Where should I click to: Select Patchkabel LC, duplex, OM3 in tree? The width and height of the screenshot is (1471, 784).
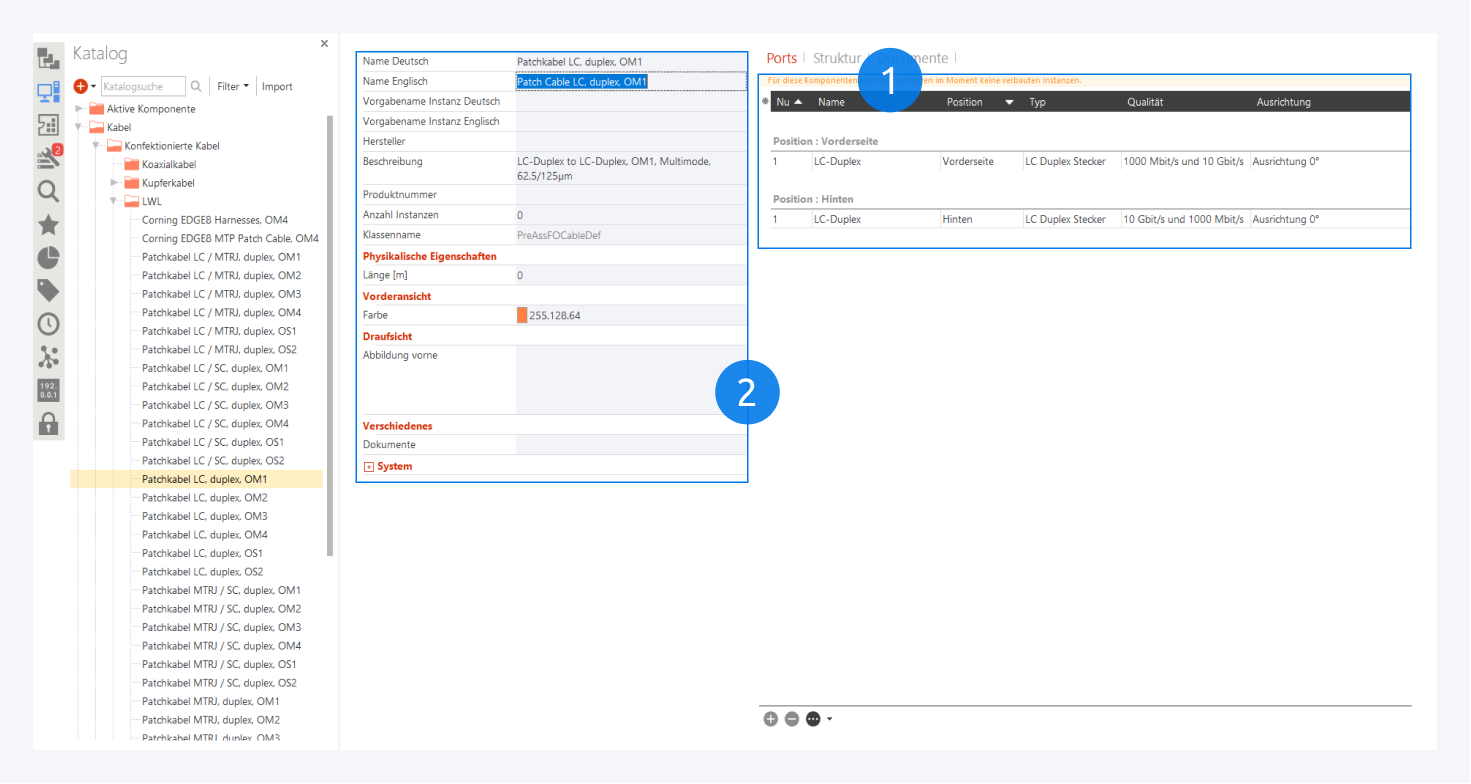(x=204, y=516)
